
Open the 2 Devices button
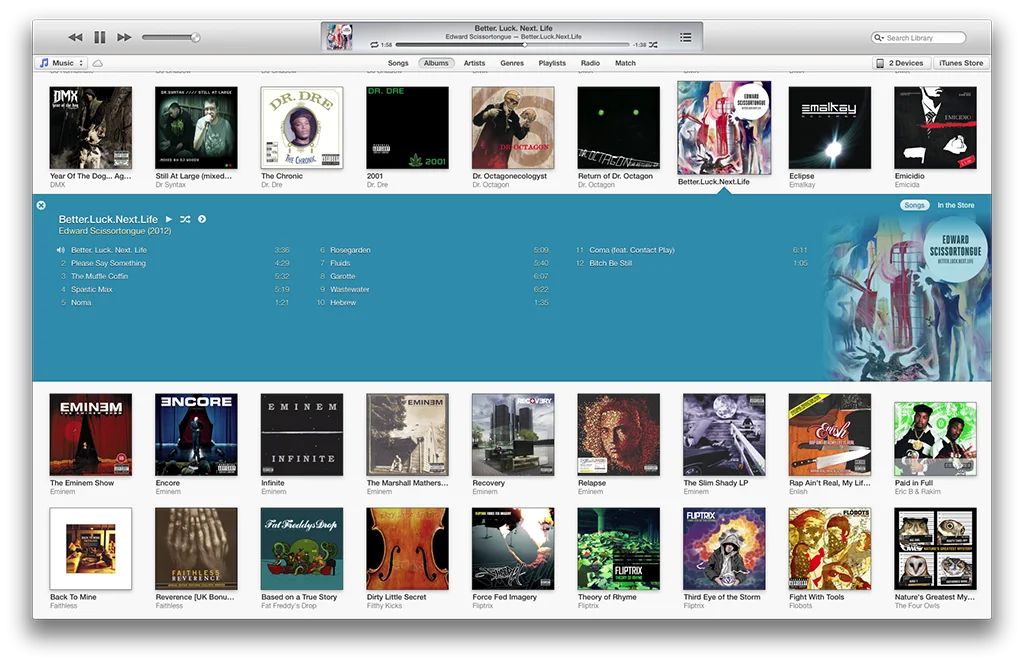(900, 63)
